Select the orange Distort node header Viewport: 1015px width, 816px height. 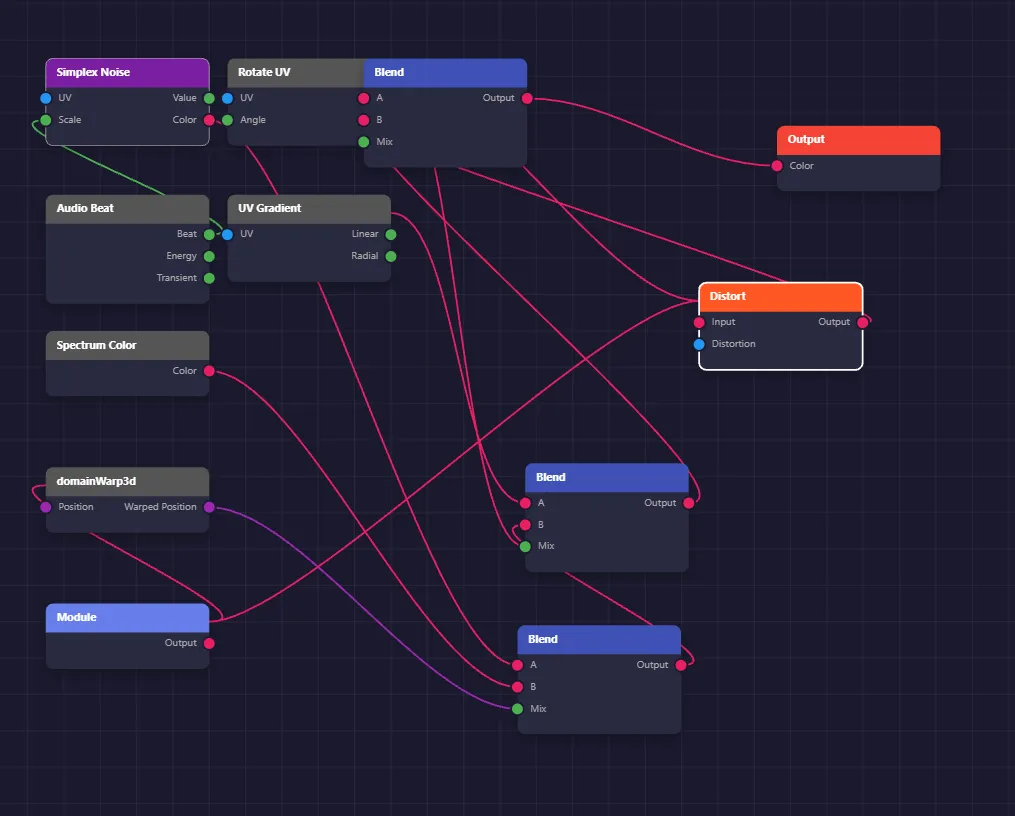(x=780, y=297)
